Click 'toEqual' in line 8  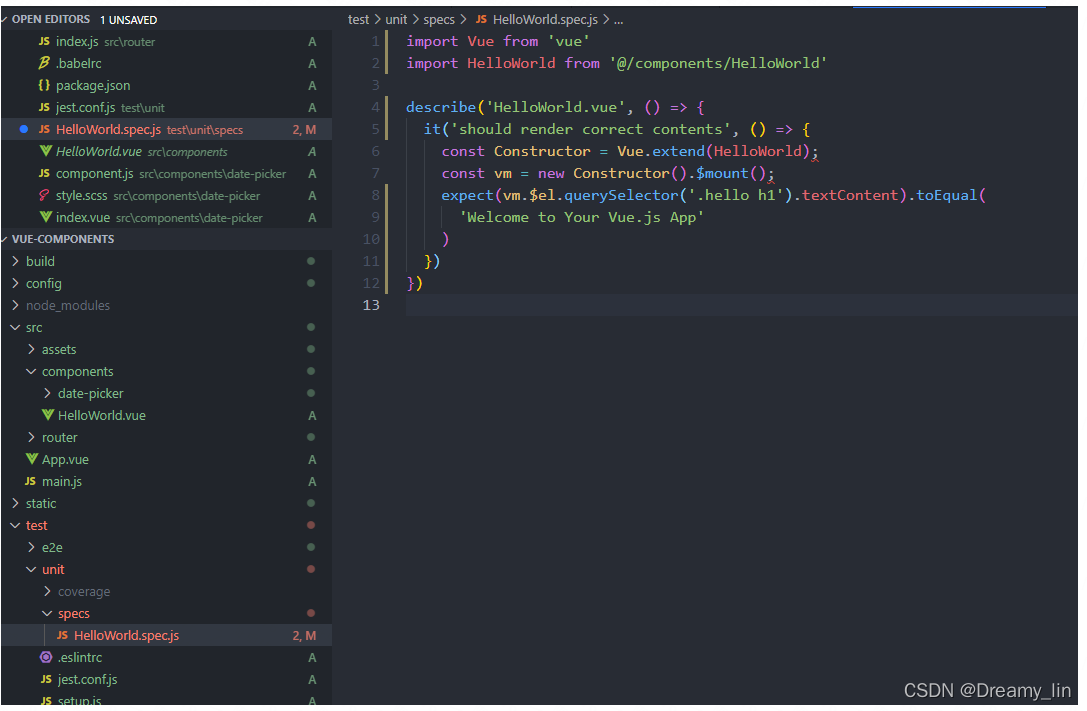coord(946,195)
